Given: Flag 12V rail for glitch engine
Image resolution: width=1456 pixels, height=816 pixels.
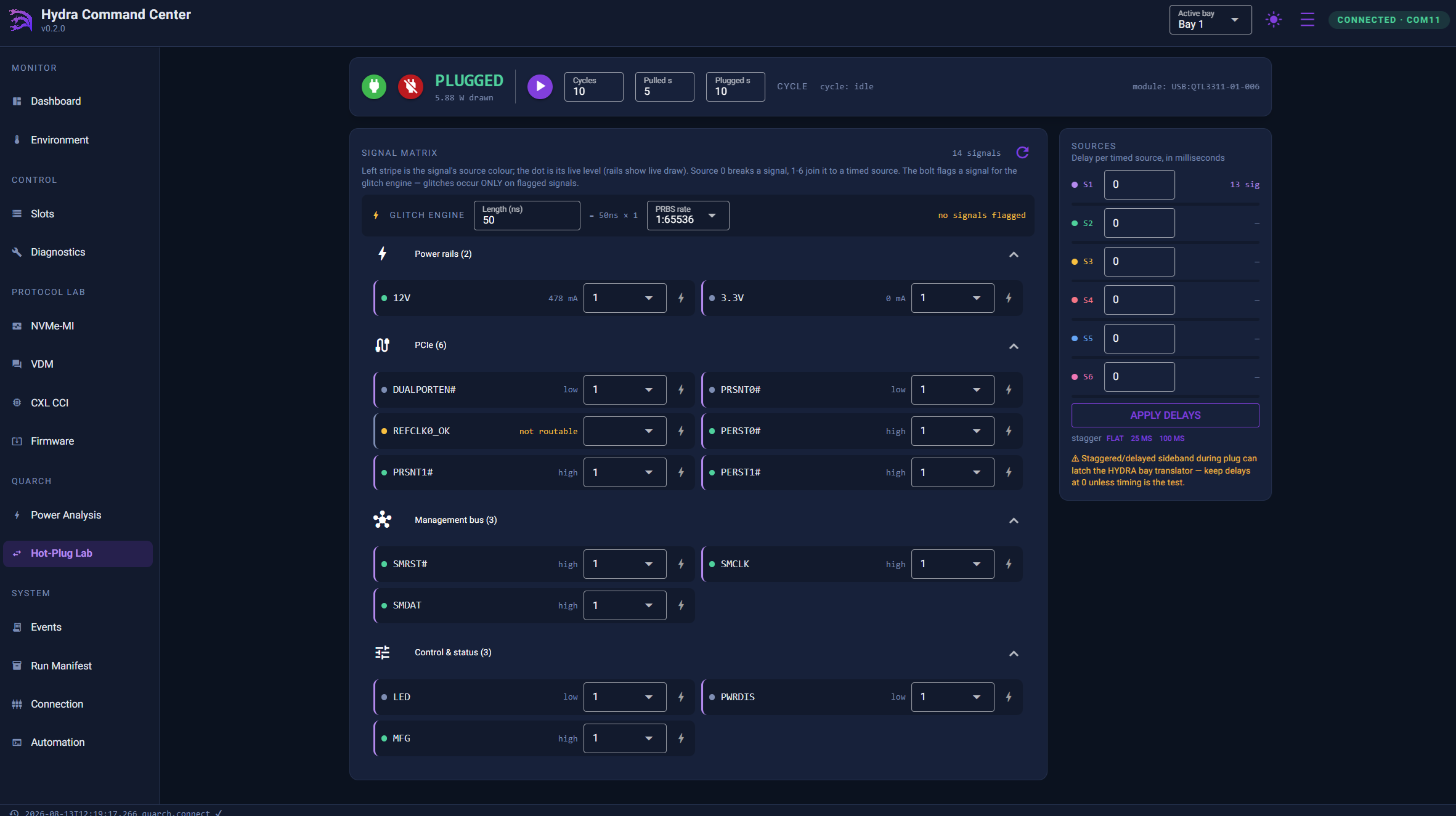Looking at the screenshot, I should [681, 298].
